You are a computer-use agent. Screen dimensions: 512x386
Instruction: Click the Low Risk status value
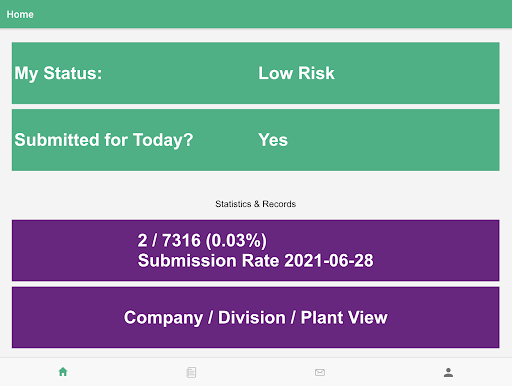point(296,73)
